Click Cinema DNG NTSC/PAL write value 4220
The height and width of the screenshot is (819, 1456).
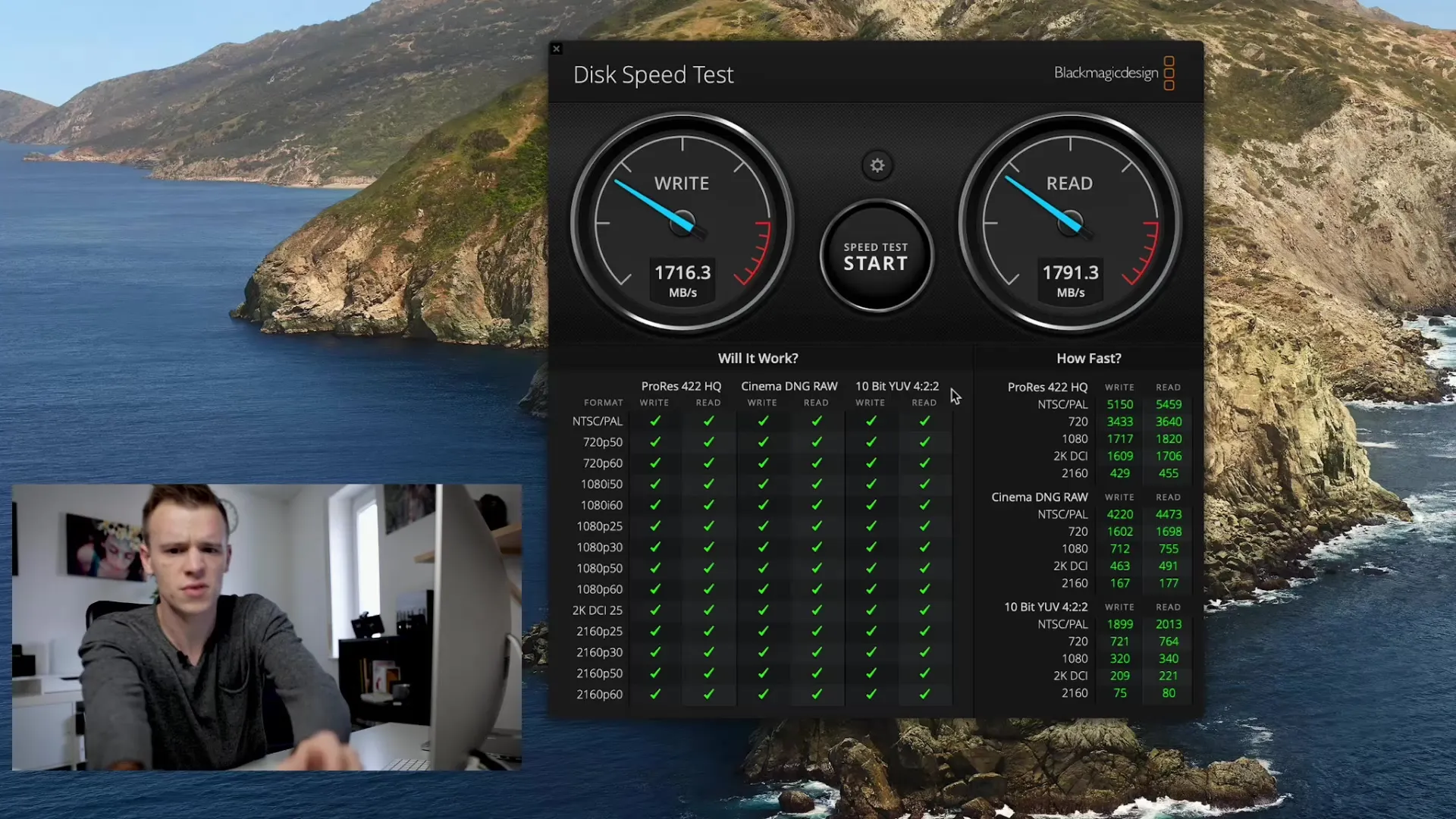tap(1119, 514)
